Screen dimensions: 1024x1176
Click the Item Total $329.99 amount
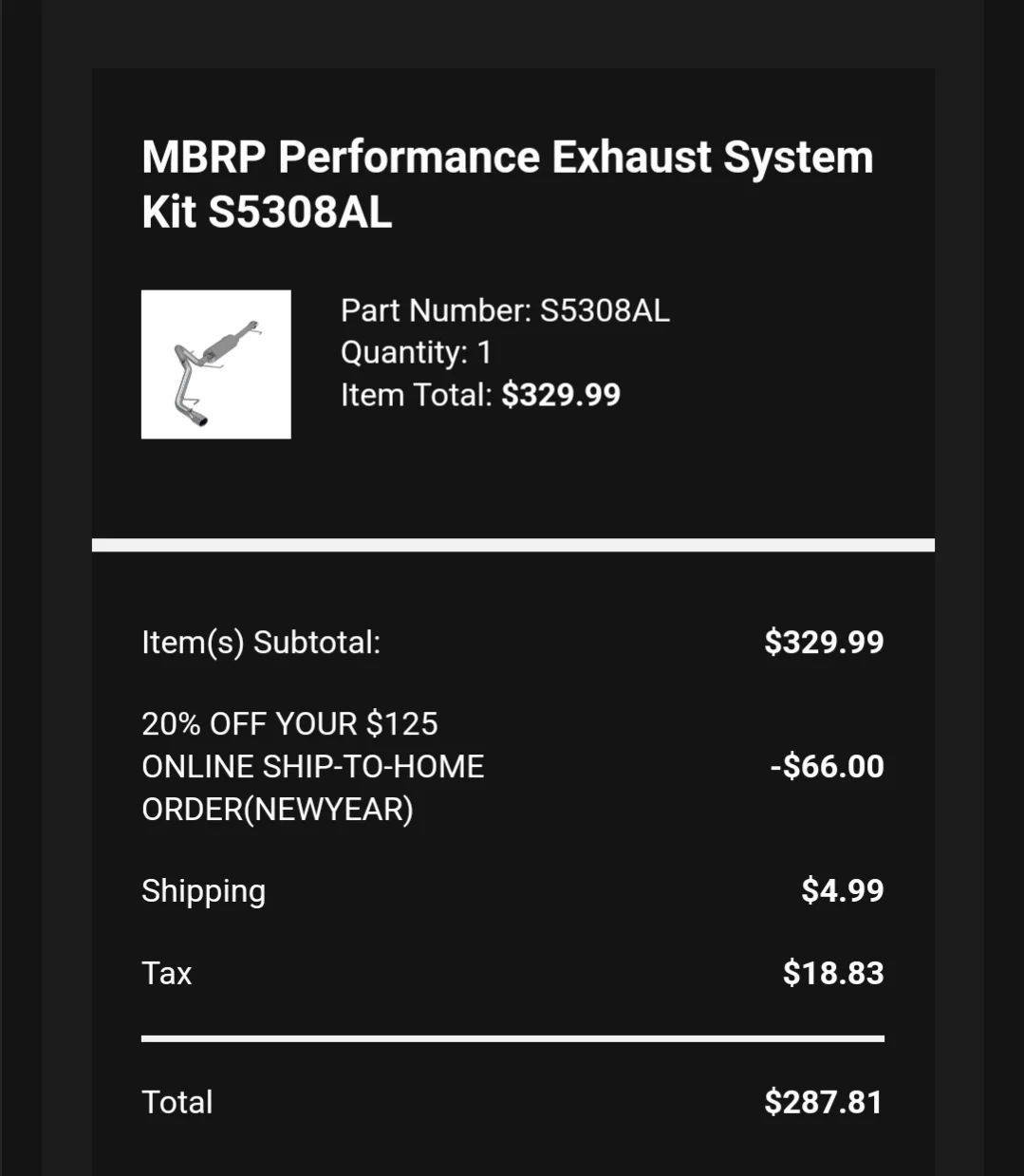click(x=561, y=395)
